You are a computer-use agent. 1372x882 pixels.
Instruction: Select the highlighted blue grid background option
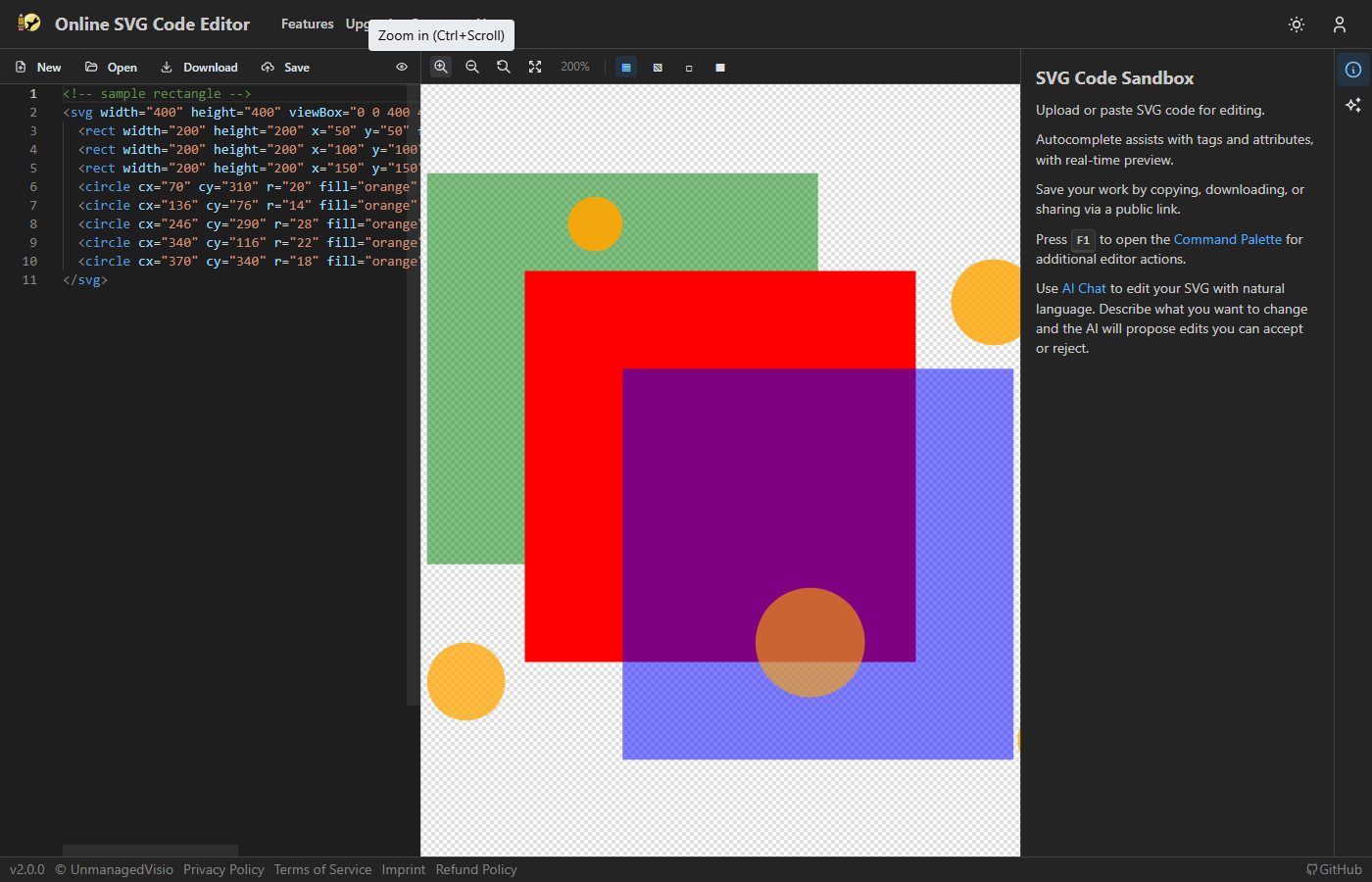tap(626, 68)
